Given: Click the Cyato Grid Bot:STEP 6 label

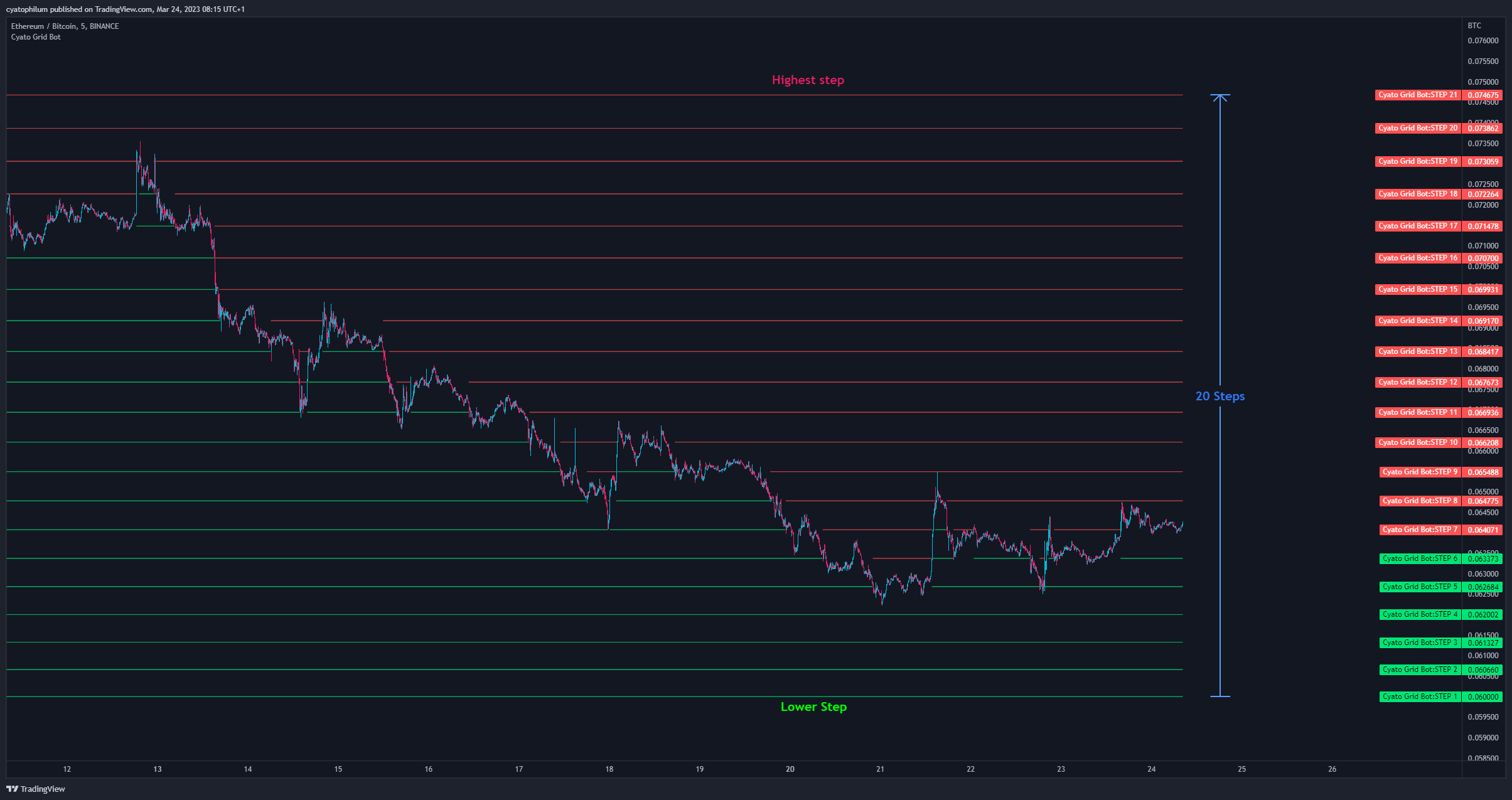Looking at the screenshot, I should tap(1420, 558).
